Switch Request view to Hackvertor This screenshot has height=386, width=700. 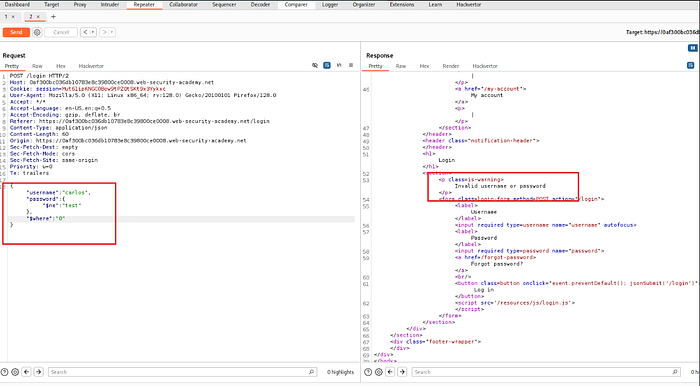point(91,66)
